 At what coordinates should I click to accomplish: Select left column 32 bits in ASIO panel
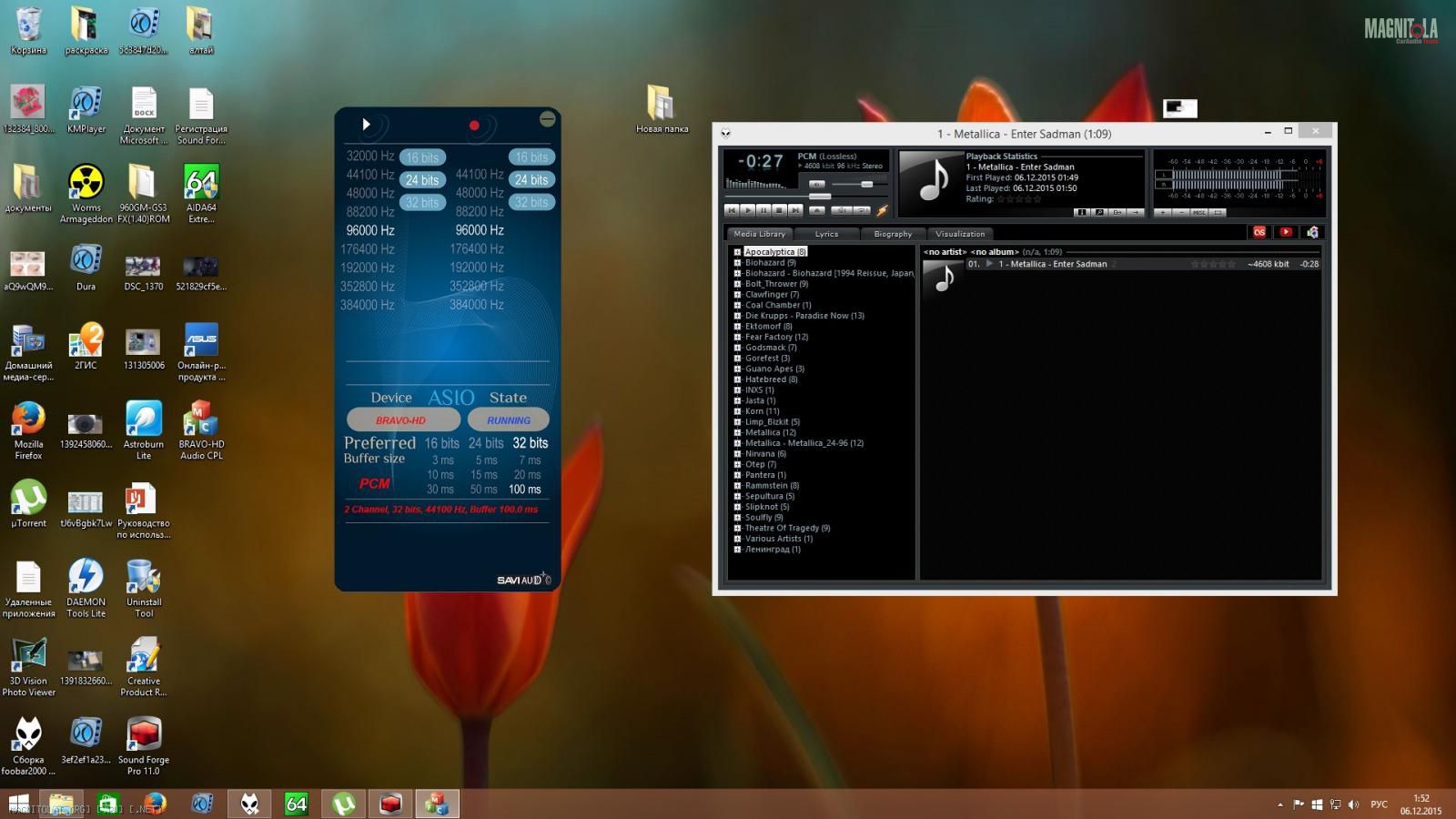coord(422,203)
